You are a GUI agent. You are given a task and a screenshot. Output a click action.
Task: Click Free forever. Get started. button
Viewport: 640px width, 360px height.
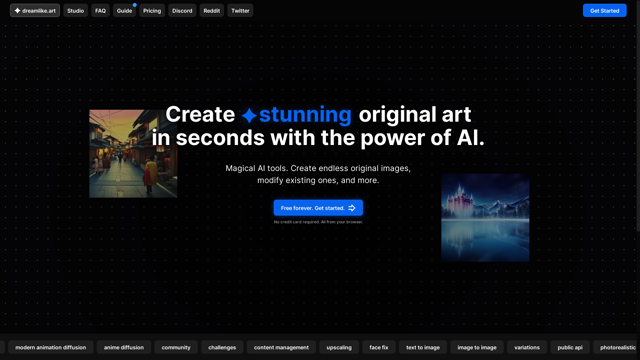tap(318, 208)
